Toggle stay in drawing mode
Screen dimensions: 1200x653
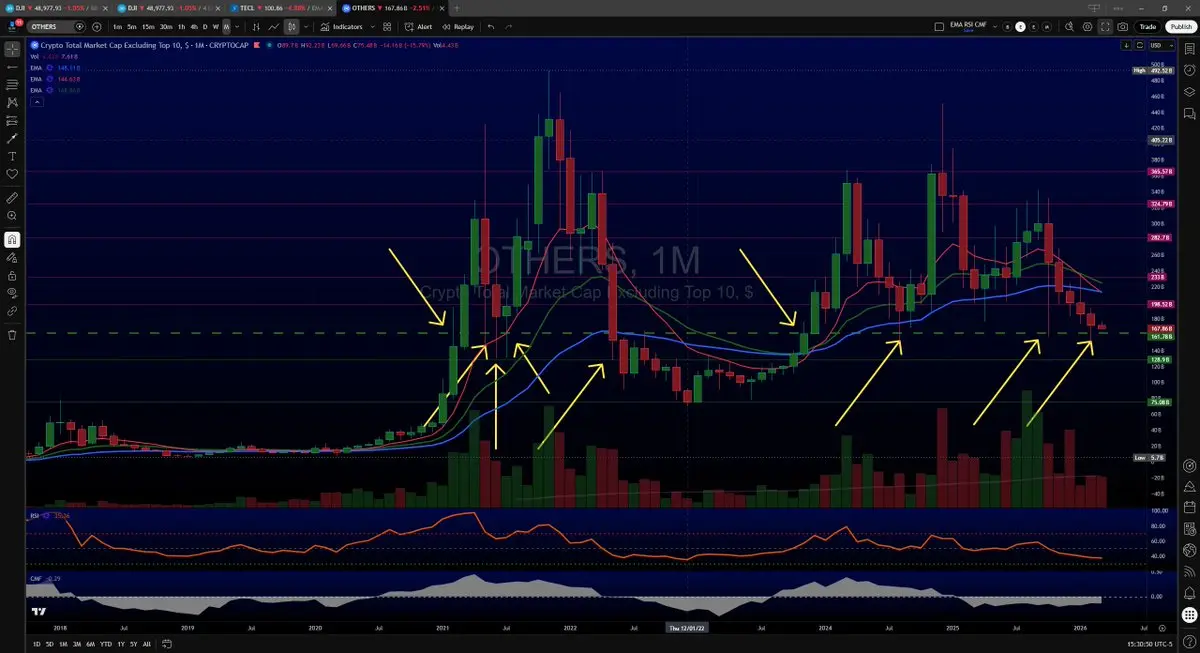coord(12,257)
